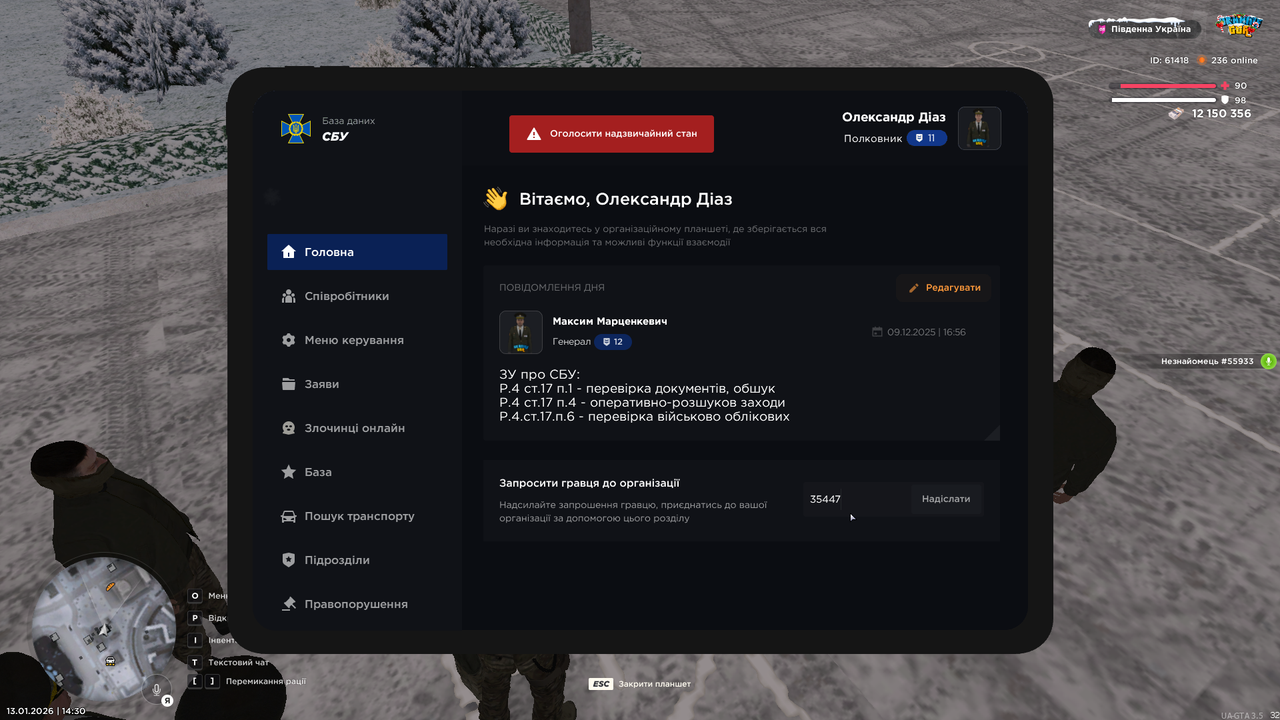
Task: Click the 13.01.2026 | 14:30 date display
Action: 46,711
